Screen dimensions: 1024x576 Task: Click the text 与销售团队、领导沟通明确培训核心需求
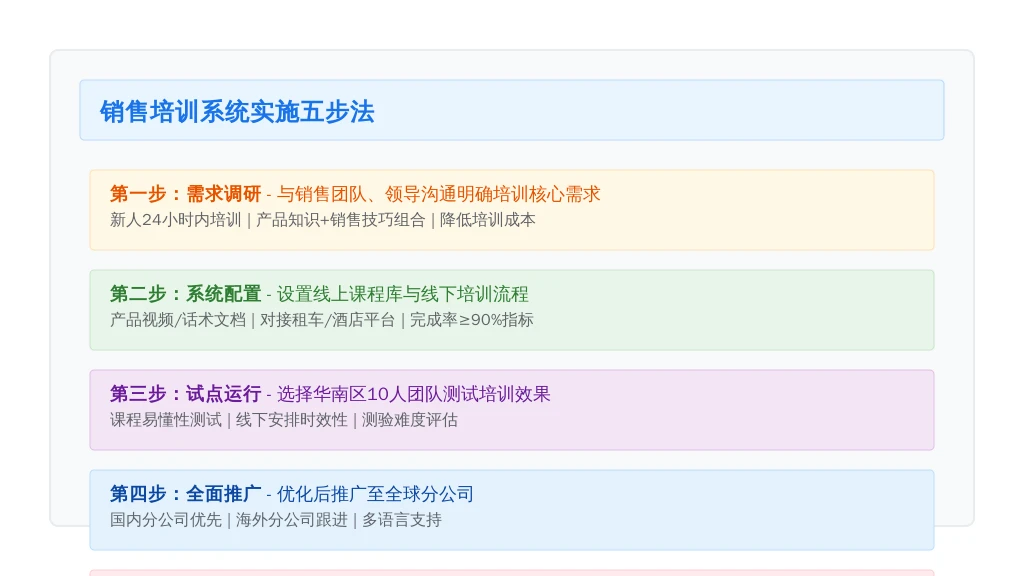(x=438, y=194)
